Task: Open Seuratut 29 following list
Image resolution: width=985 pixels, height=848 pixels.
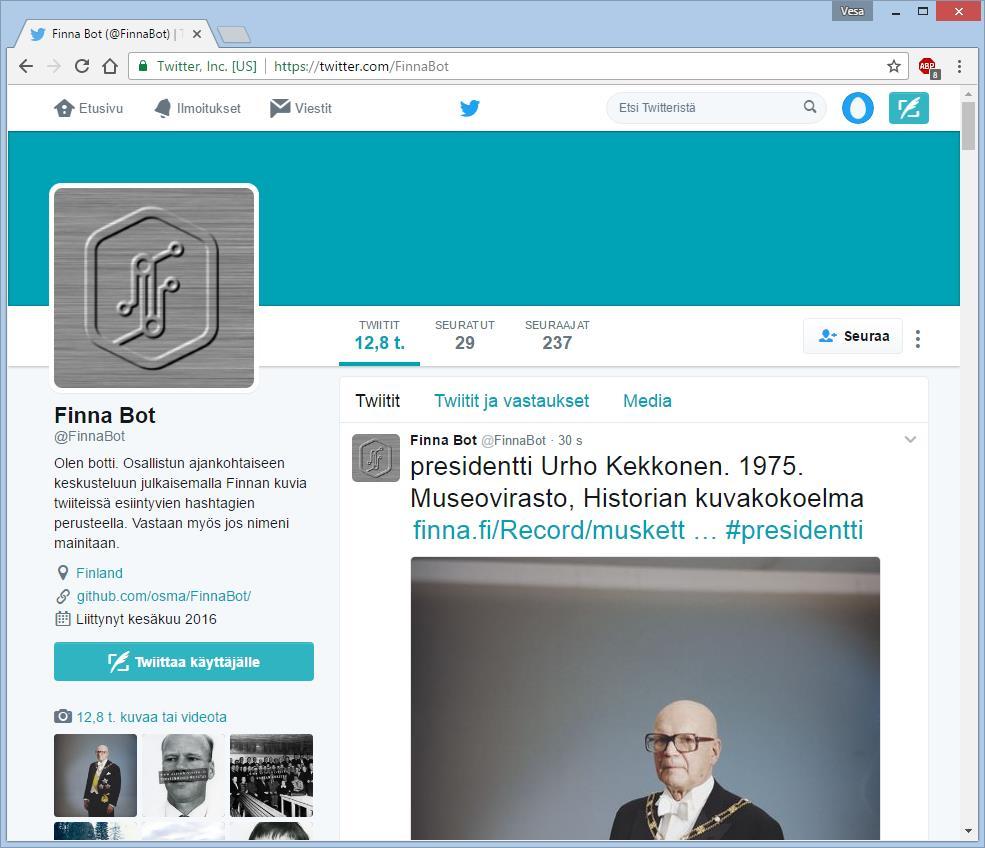Action: tap(465, 335)
